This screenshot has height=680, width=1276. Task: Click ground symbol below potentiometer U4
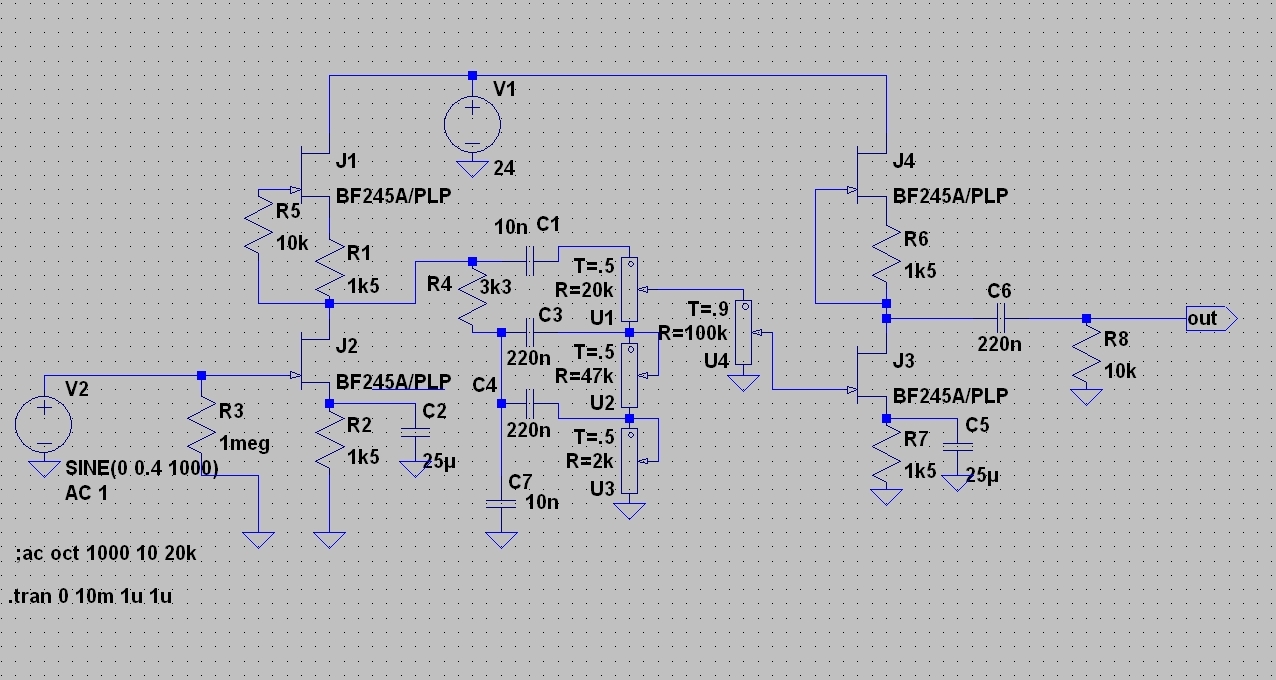742,382
